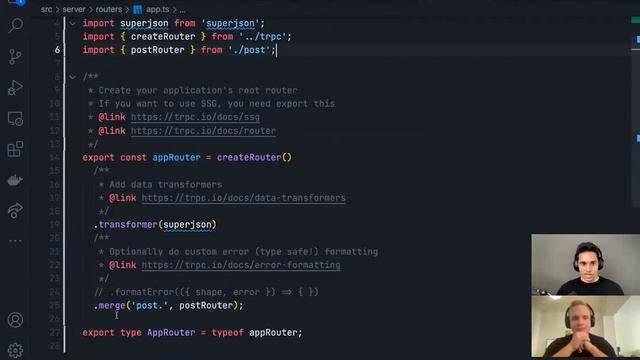This screenshot has width=640, height=360.
Task: Click the bottom webcam video thumbnail
Action: tap(586, 327)
